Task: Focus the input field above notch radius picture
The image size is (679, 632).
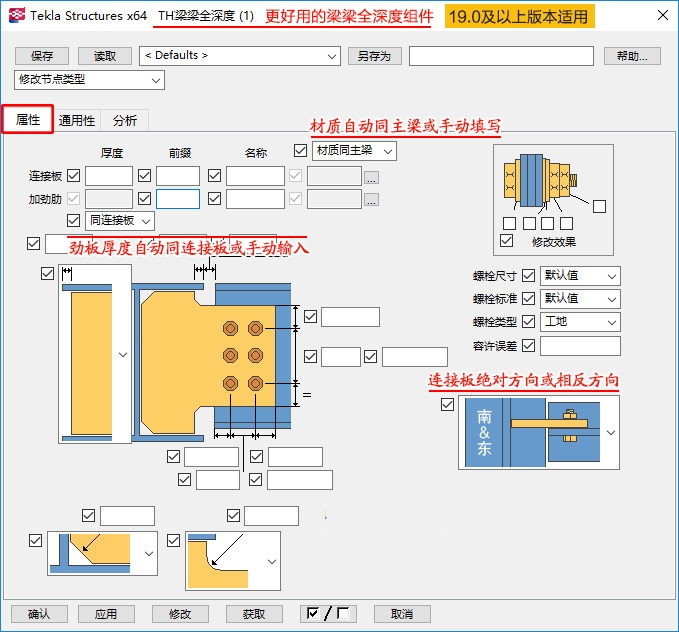Action: point(272,516)
